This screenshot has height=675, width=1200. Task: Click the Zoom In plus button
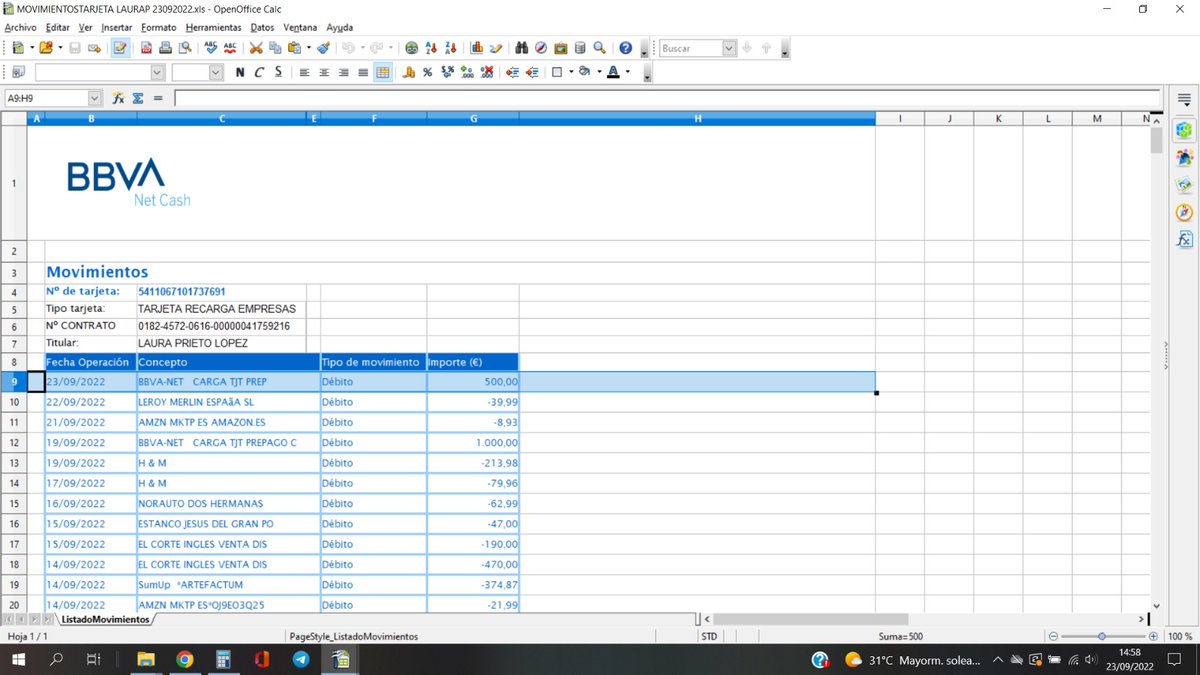click(1153, 636)
